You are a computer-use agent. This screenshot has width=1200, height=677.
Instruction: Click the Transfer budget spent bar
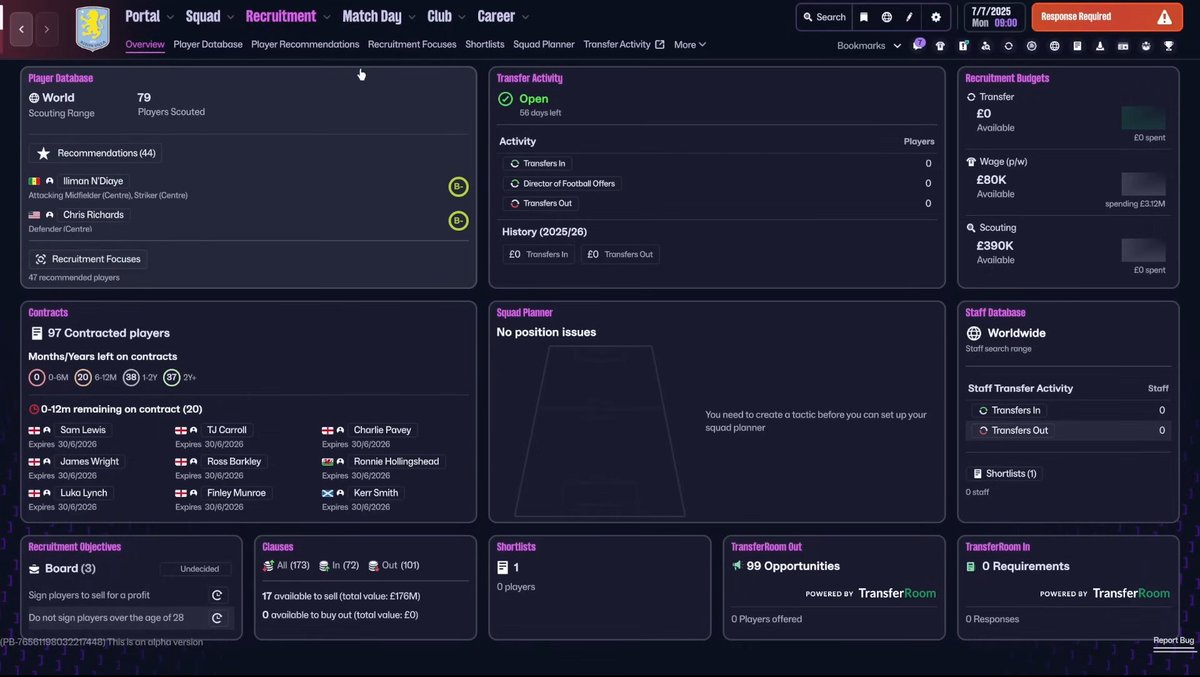coord(1143,117)
